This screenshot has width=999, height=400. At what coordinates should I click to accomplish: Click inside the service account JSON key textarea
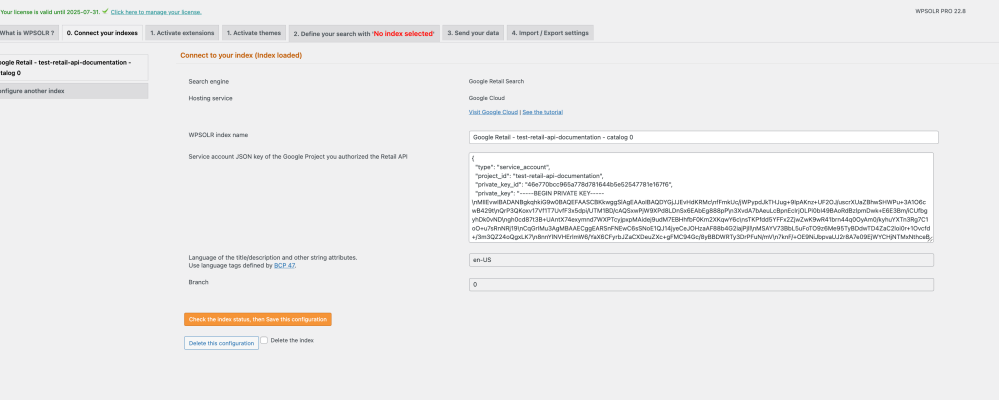tap(701, 197)
